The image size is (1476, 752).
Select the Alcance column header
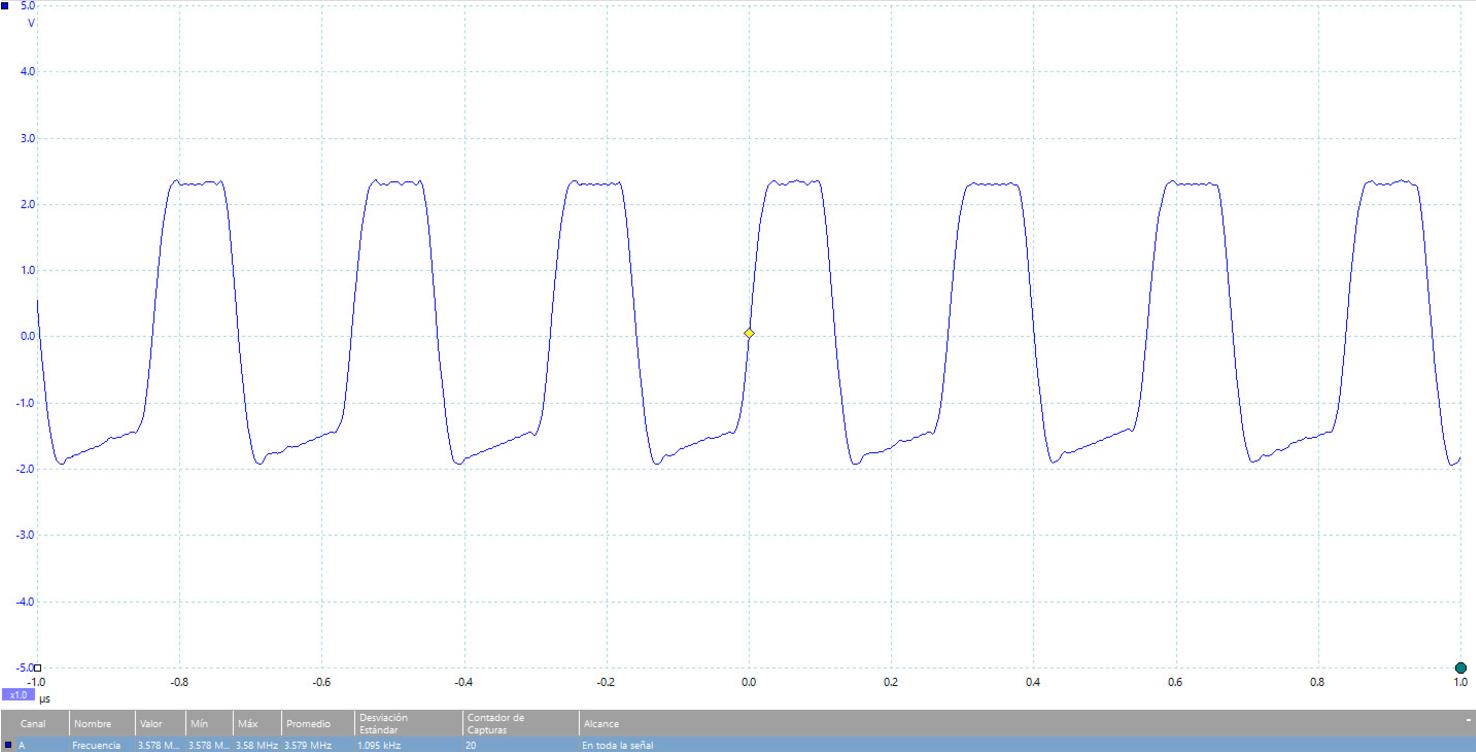(601, 723)
